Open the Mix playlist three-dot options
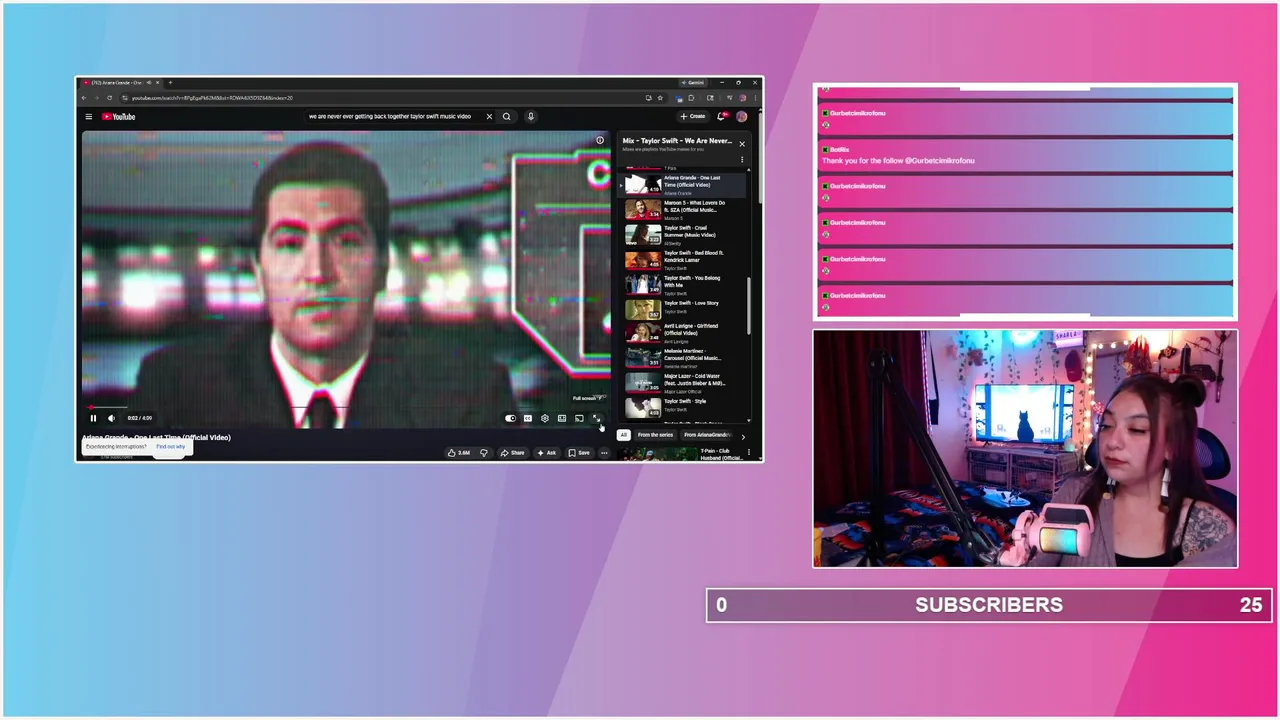This screenshot has width=1280, height=720. coord(742,159)
